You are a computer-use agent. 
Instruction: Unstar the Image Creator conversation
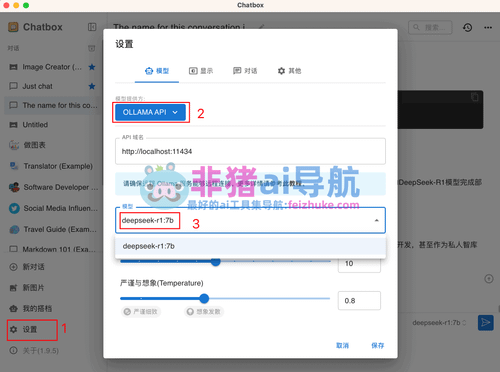click(x=92, y=67)
